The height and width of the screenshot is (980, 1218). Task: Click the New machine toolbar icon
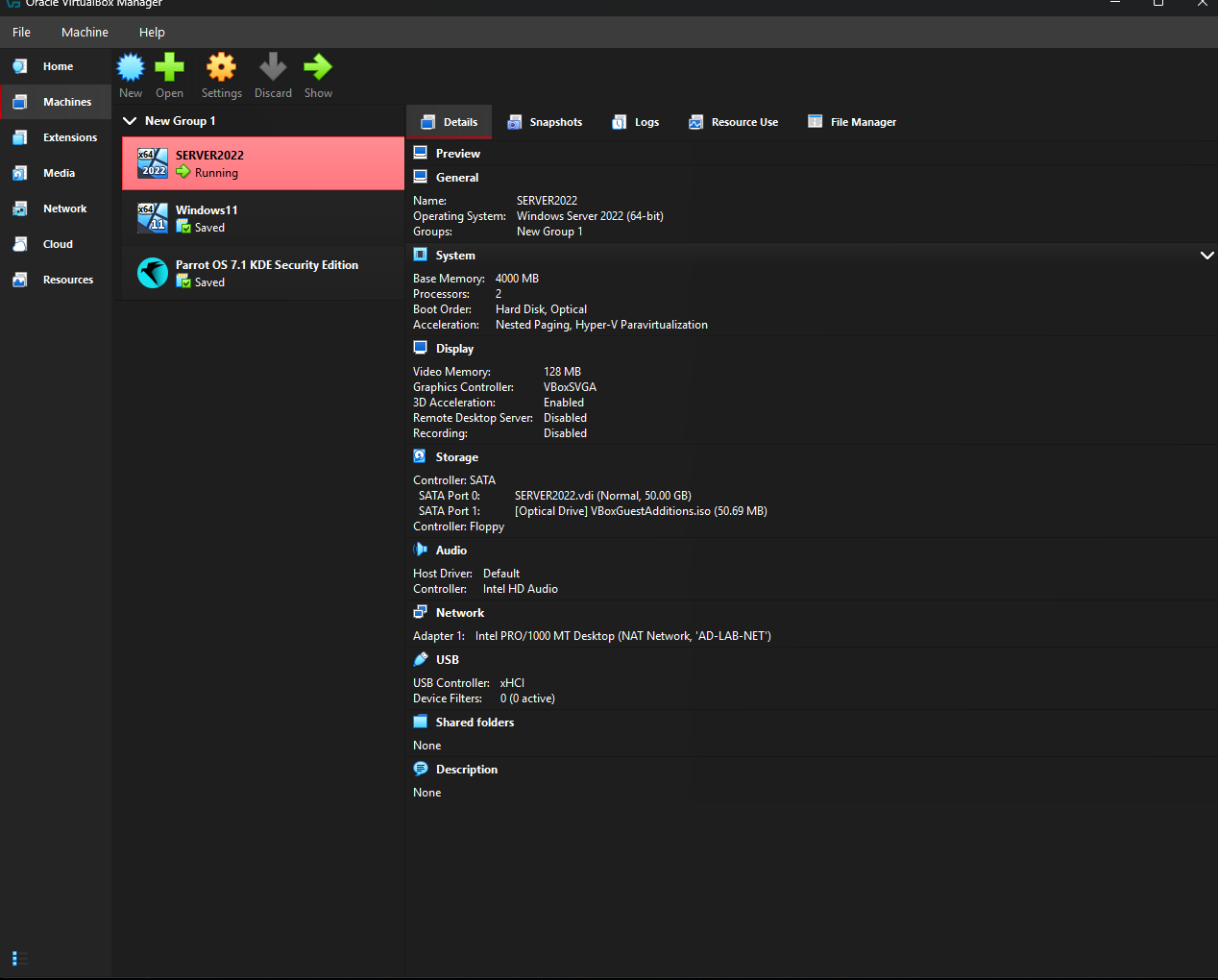(131, 67)
